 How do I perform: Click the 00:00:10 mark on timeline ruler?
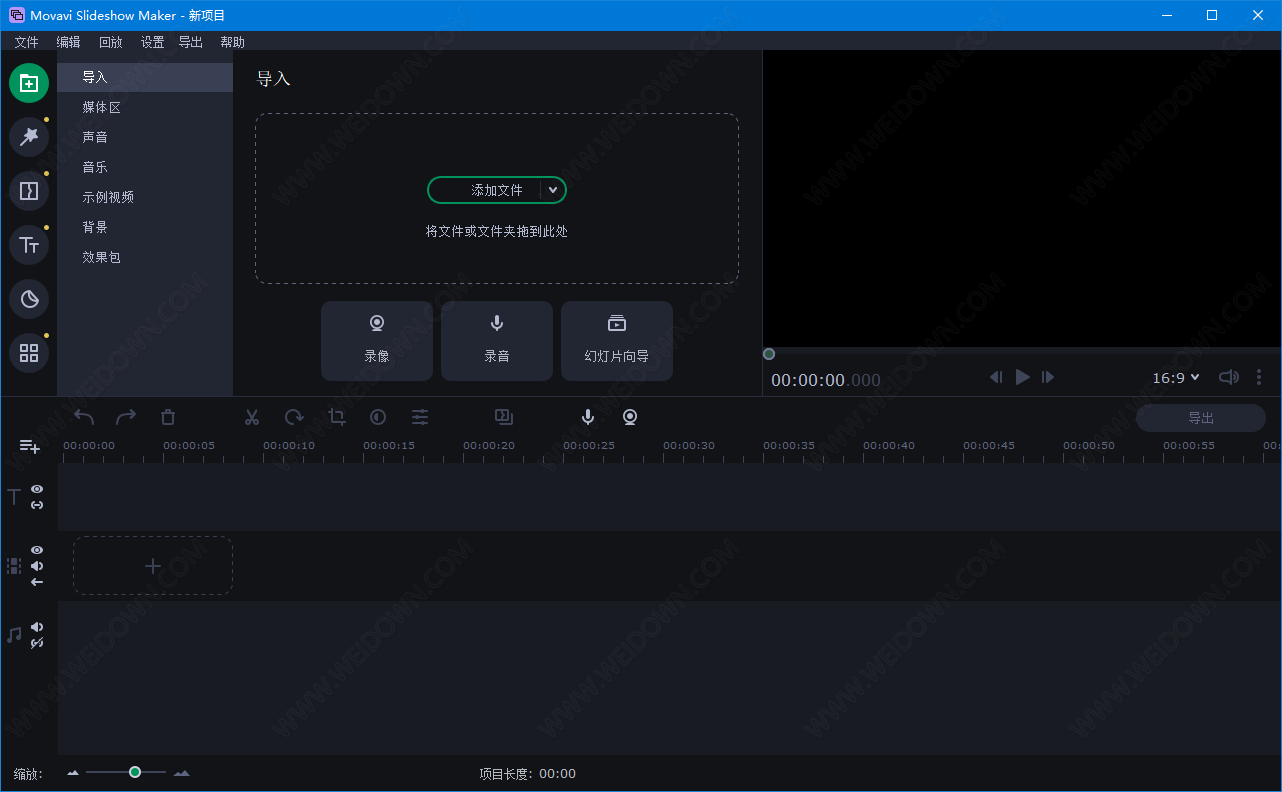coord(289,446)
